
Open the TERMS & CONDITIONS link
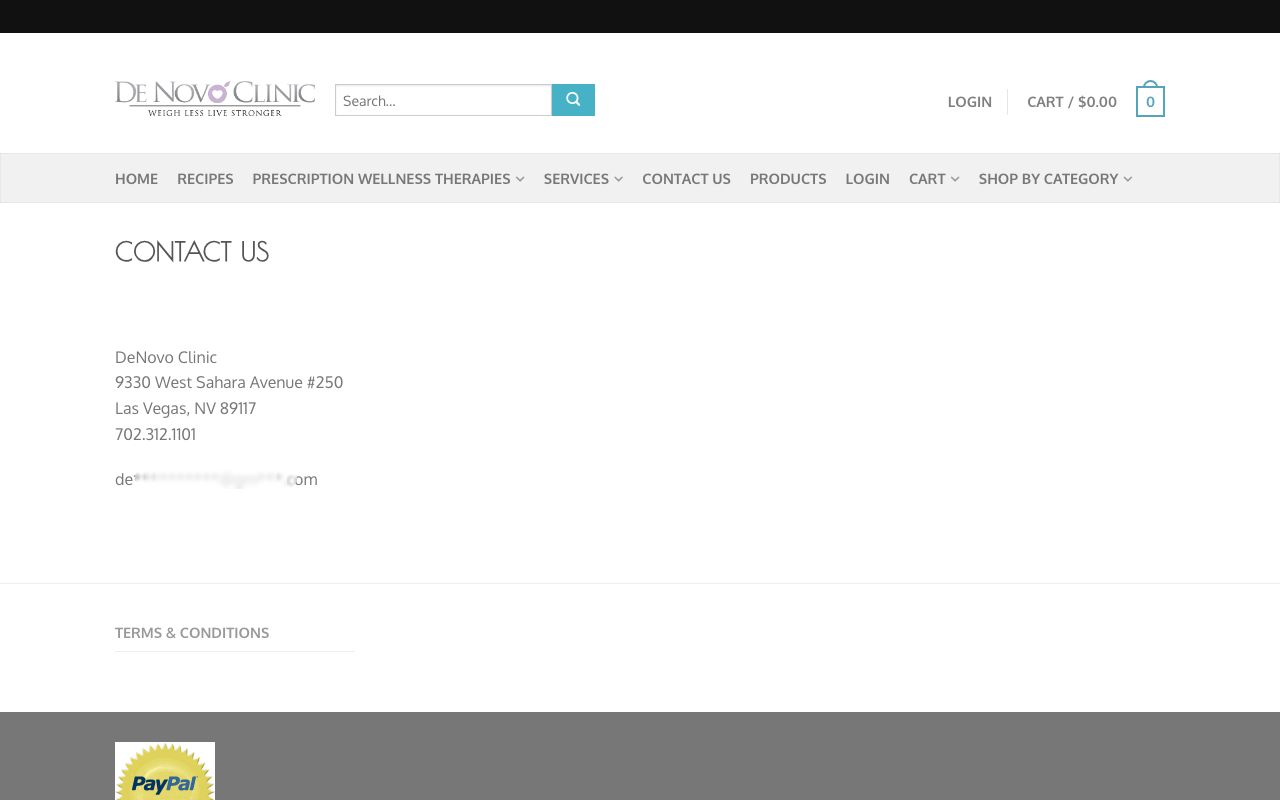(192, 633)
